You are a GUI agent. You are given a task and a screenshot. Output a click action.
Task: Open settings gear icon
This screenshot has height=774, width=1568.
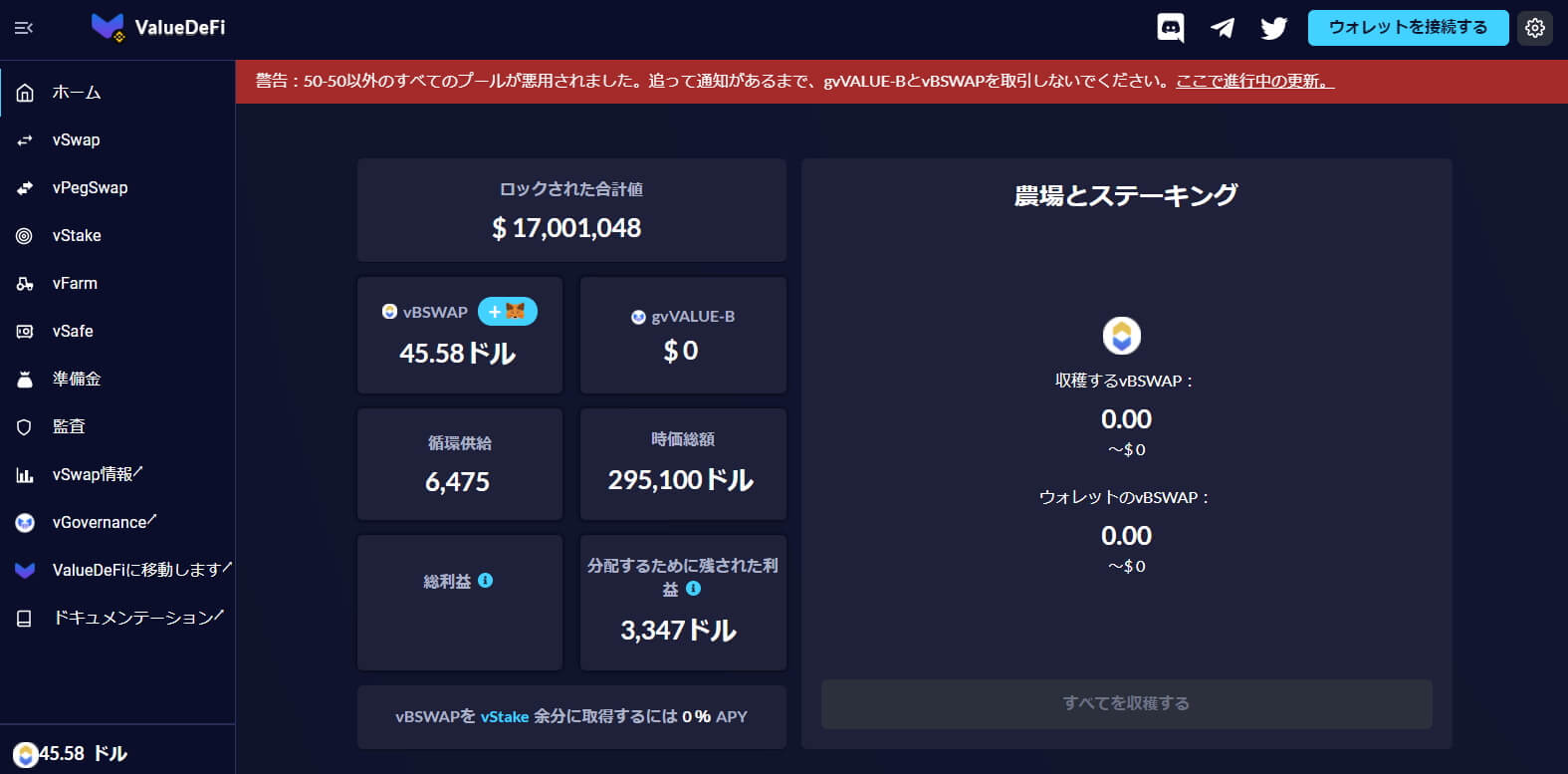pos(1535,28)
